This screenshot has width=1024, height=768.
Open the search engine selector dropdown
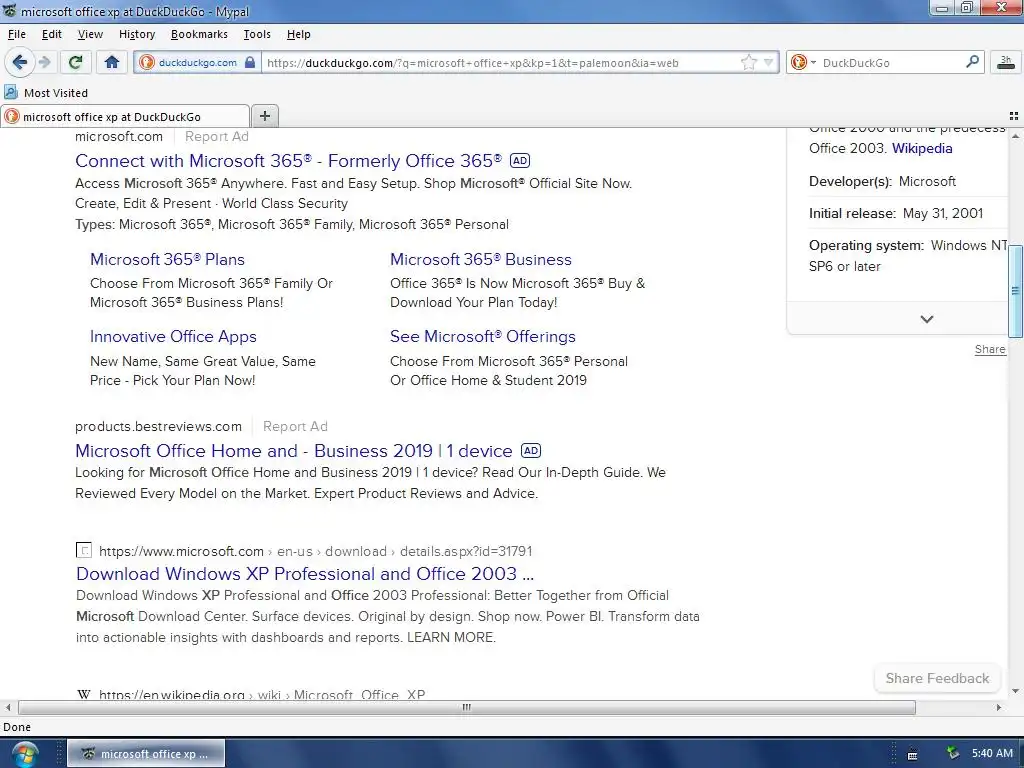[803, 63]
